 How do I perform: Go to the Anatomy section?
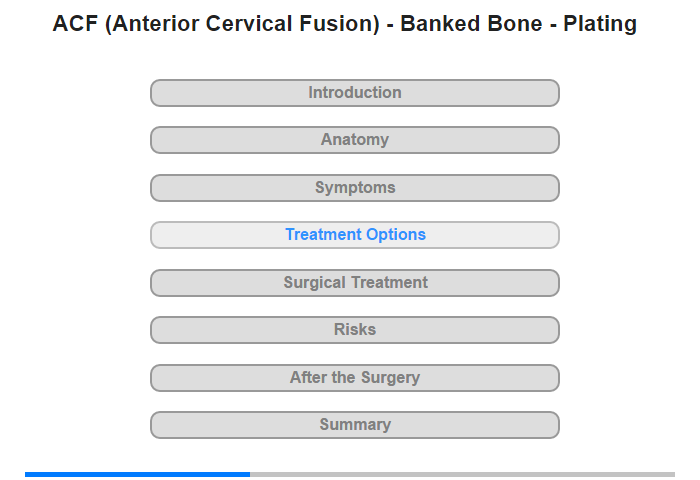(x=354, y=140)
